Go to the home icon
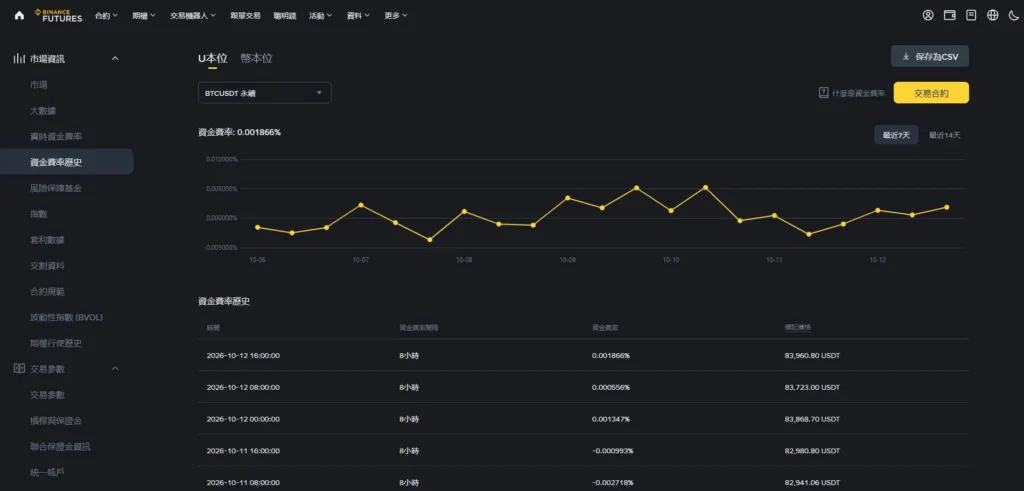The height and width of the screenshot is (491, 1024). [19, 16]
